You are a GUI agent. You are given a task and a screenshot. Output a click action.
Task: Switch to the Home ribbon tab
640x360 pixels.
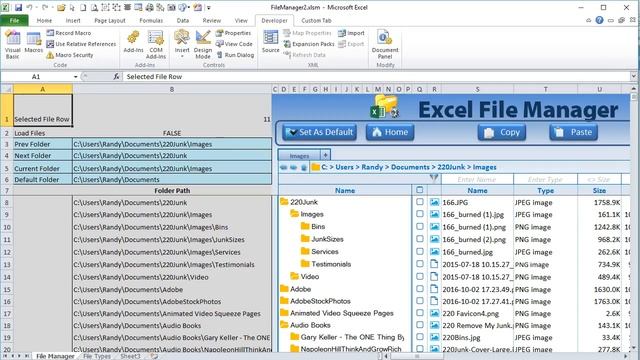coord(44,20)
